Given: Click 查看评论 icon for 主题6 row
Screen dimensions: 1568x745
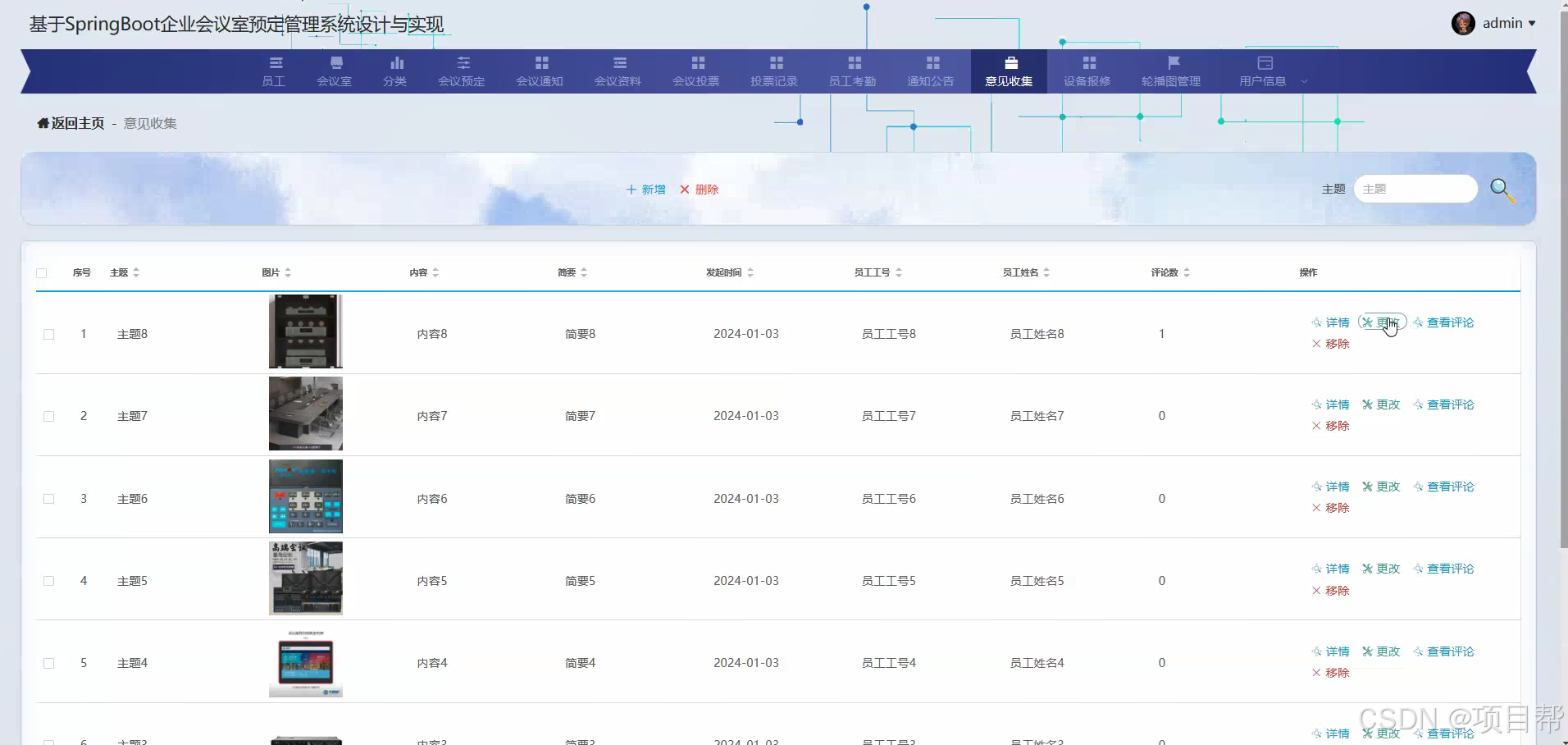Looking at the screenshot, I should 1418,487.
